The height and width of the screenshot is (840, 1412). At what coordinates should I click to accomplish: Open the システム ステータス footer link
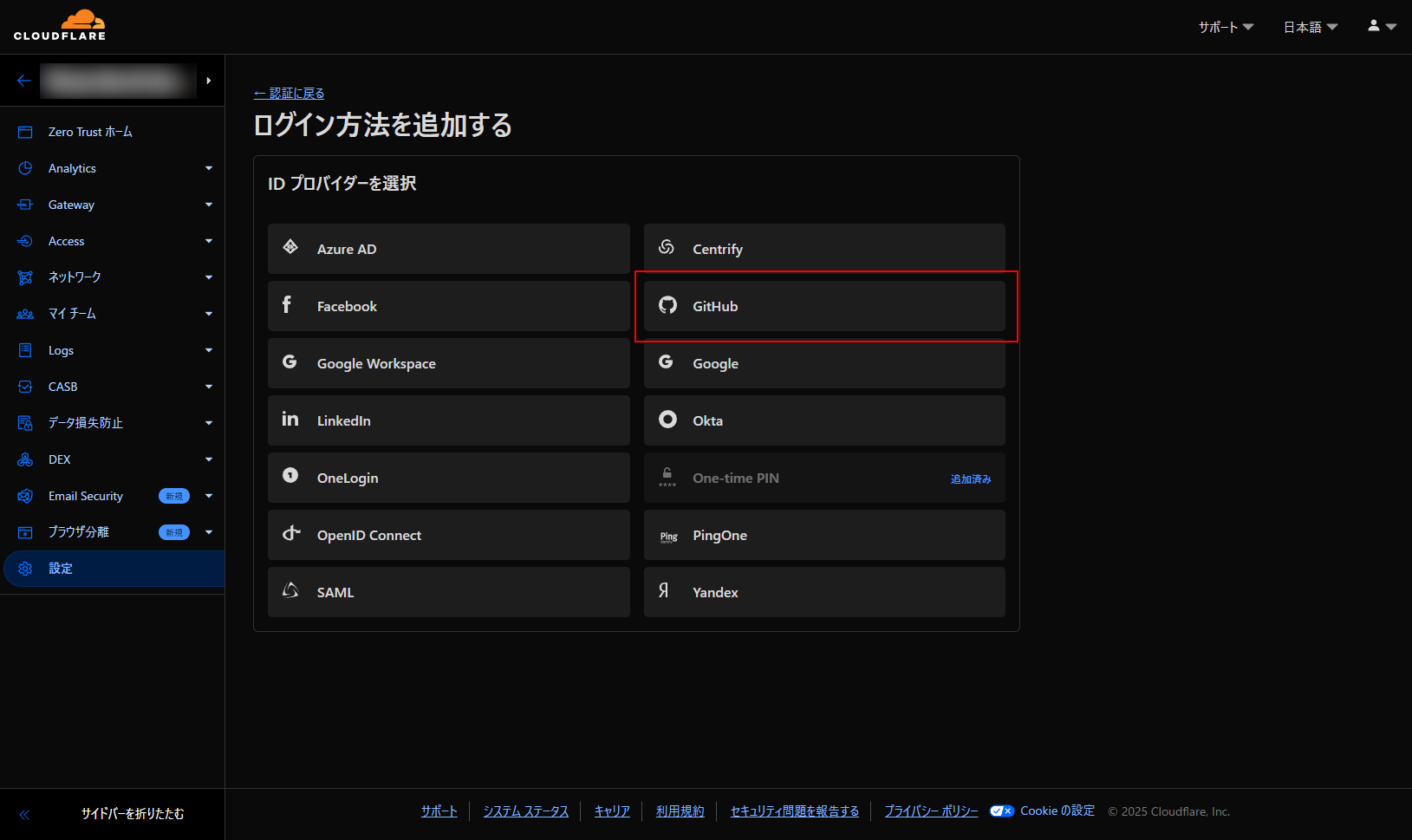click(525, 811)
